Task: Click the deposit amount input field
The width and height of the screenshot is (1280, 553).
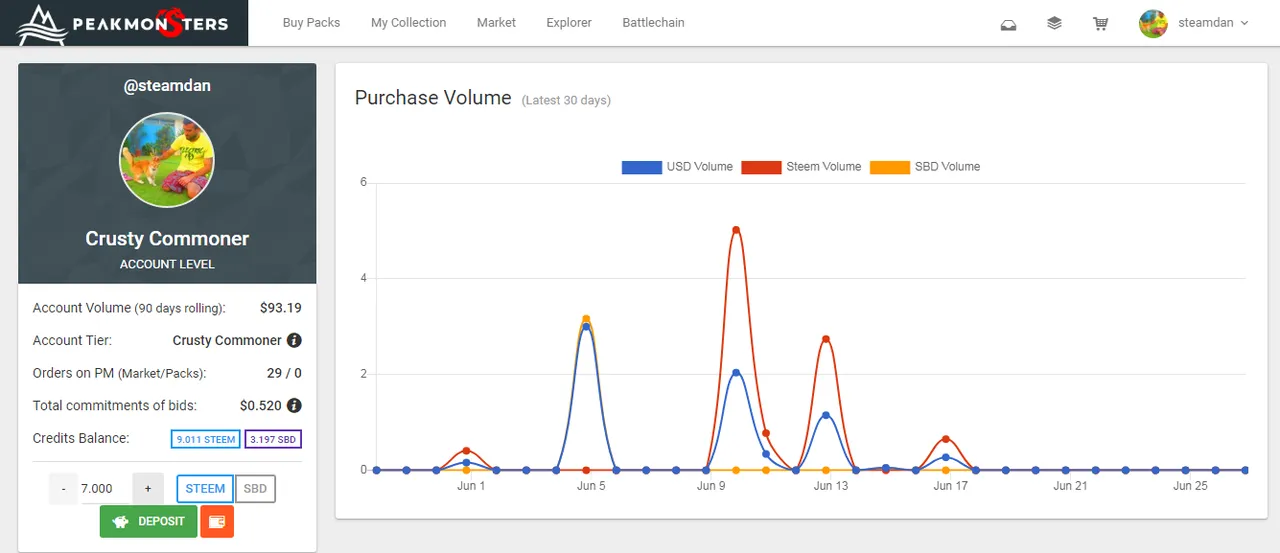Action: 105,489
